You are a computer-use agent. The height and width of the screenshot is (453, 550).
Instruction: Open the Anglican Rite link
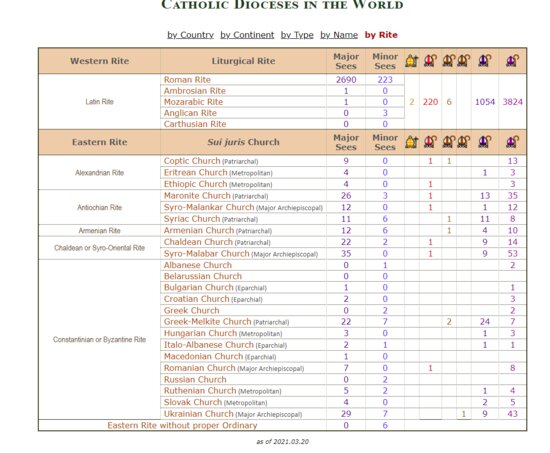coord(190,113)
